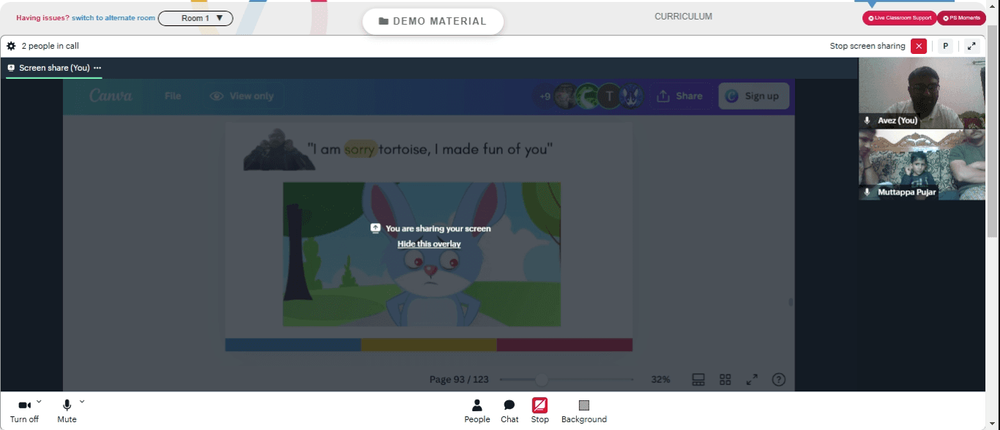Mute the microphone
This screenshot has height=430, width=1000.
click(67, 411)
